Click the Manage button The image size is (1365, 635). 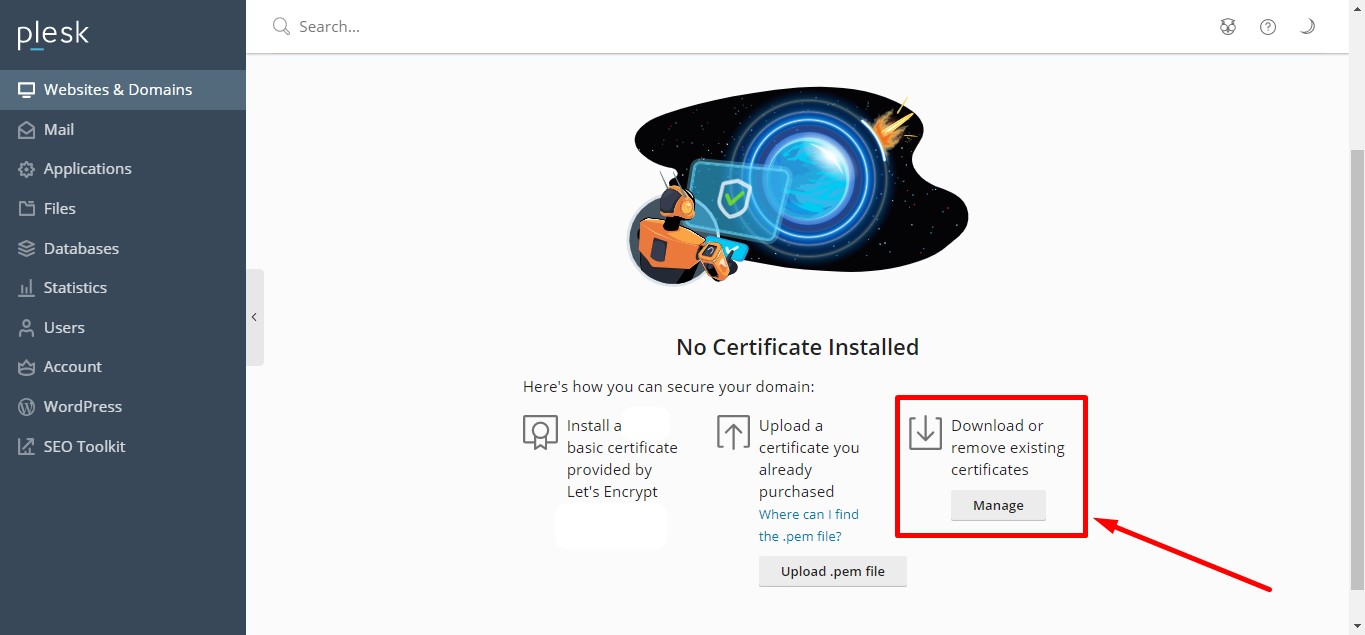pyautogui.click(x=998, y=505)
